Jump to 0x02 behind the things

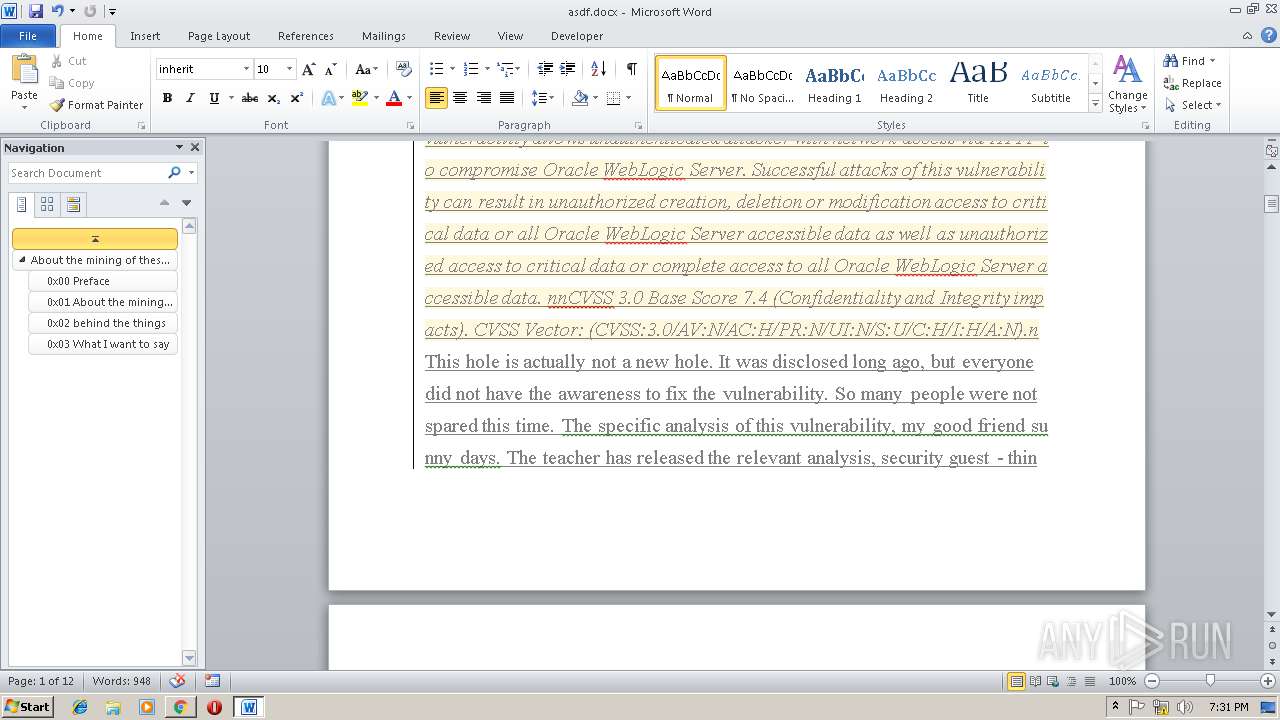[103, 323]
